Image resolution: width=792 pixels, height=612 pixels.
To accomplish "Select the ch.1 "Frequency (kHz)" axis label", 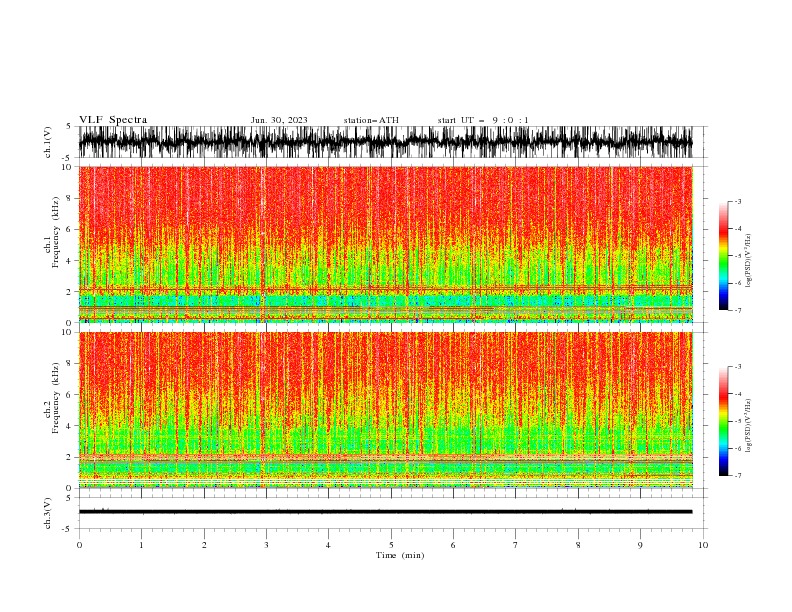I will pos(56,232).
